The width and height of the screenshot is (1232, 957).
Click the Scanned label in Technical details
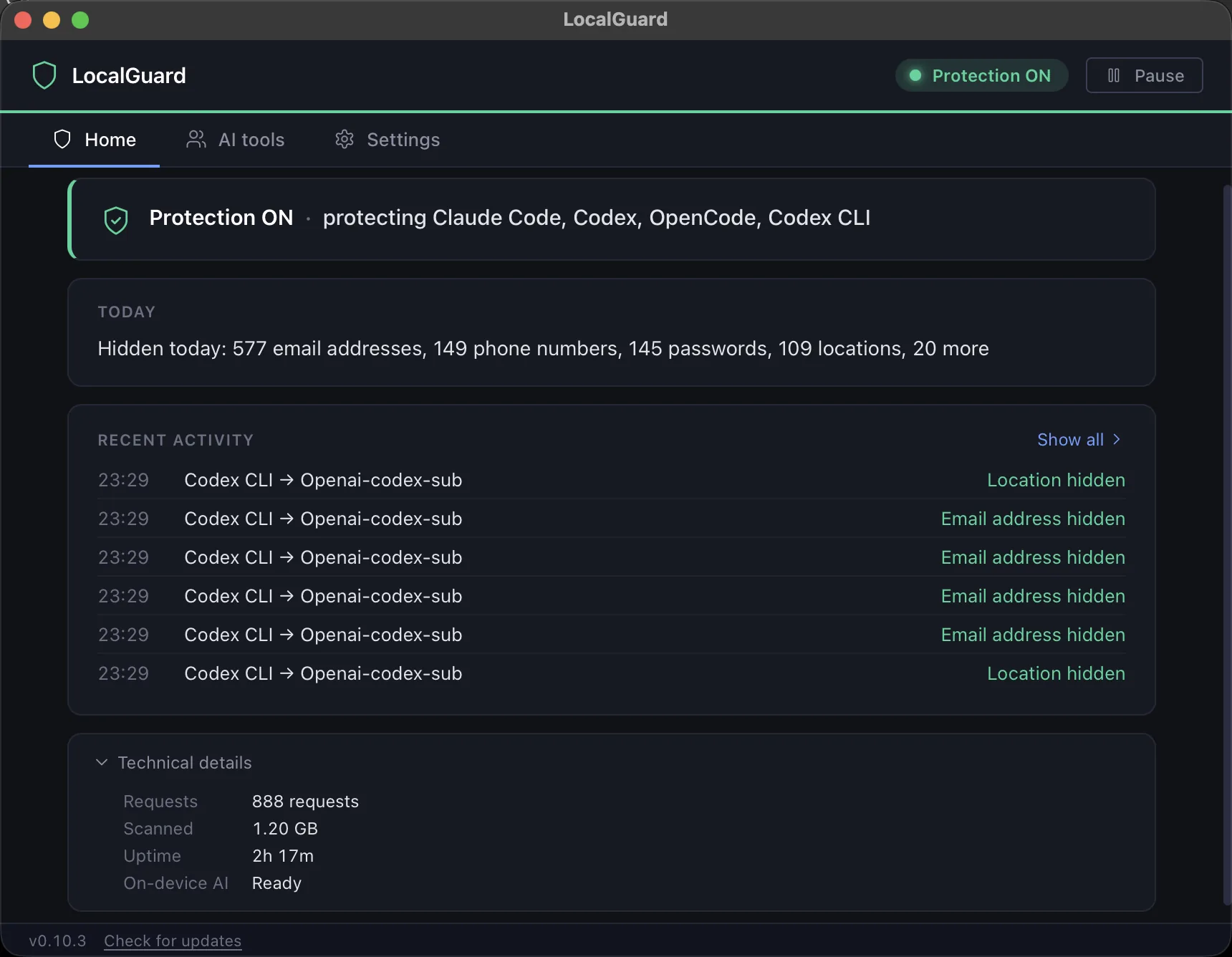[x=158, y=829]
